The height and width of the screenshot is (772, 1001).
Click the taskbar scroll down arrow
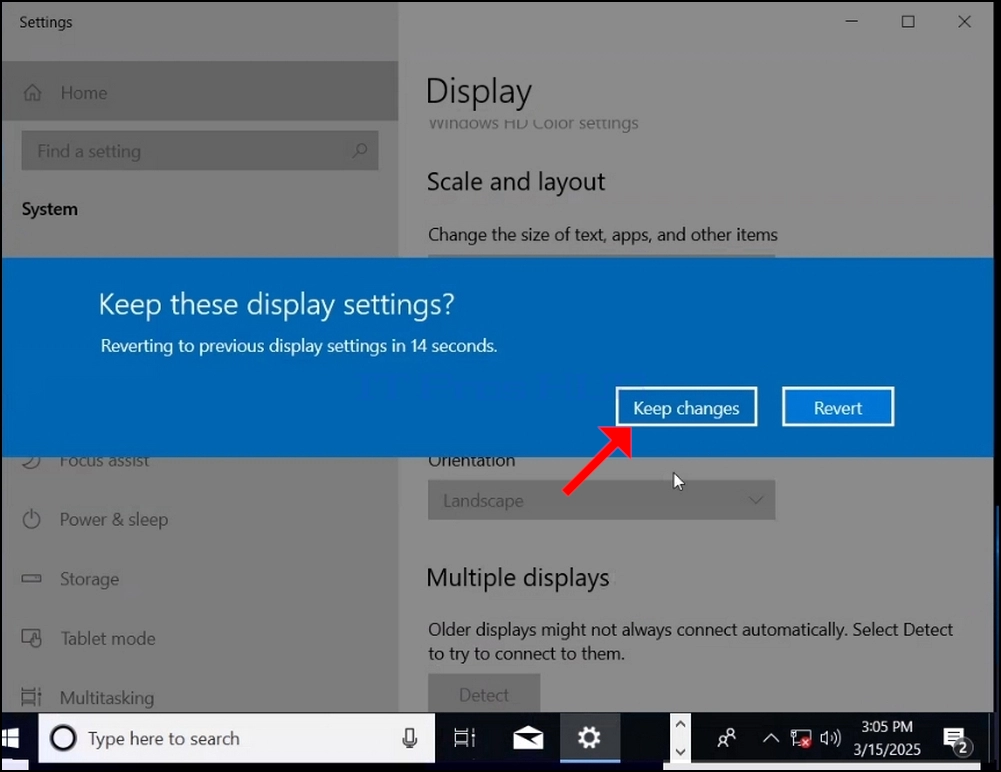(680, 752)
